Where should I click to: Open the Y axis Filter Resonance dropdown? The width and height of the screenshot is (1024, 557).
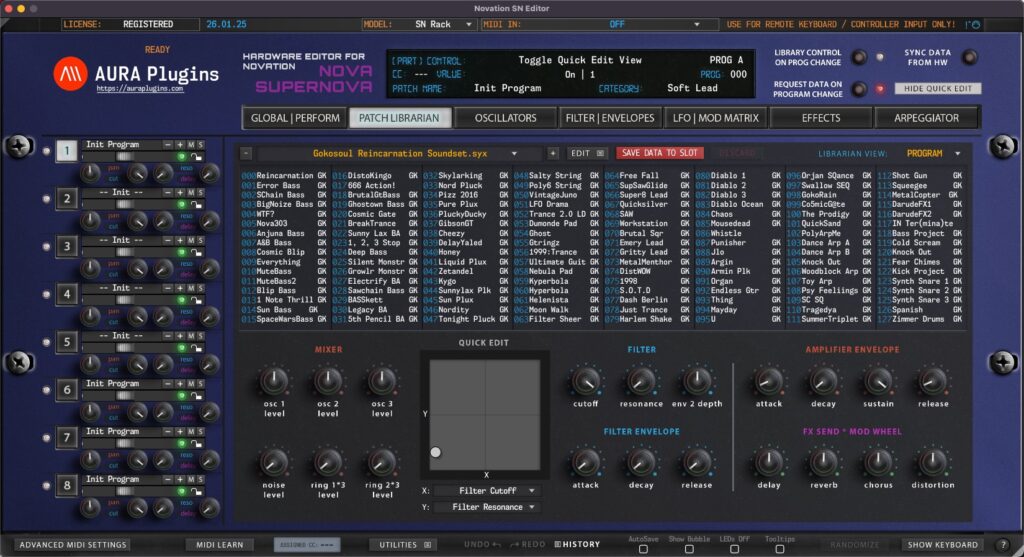coord(487,507)
